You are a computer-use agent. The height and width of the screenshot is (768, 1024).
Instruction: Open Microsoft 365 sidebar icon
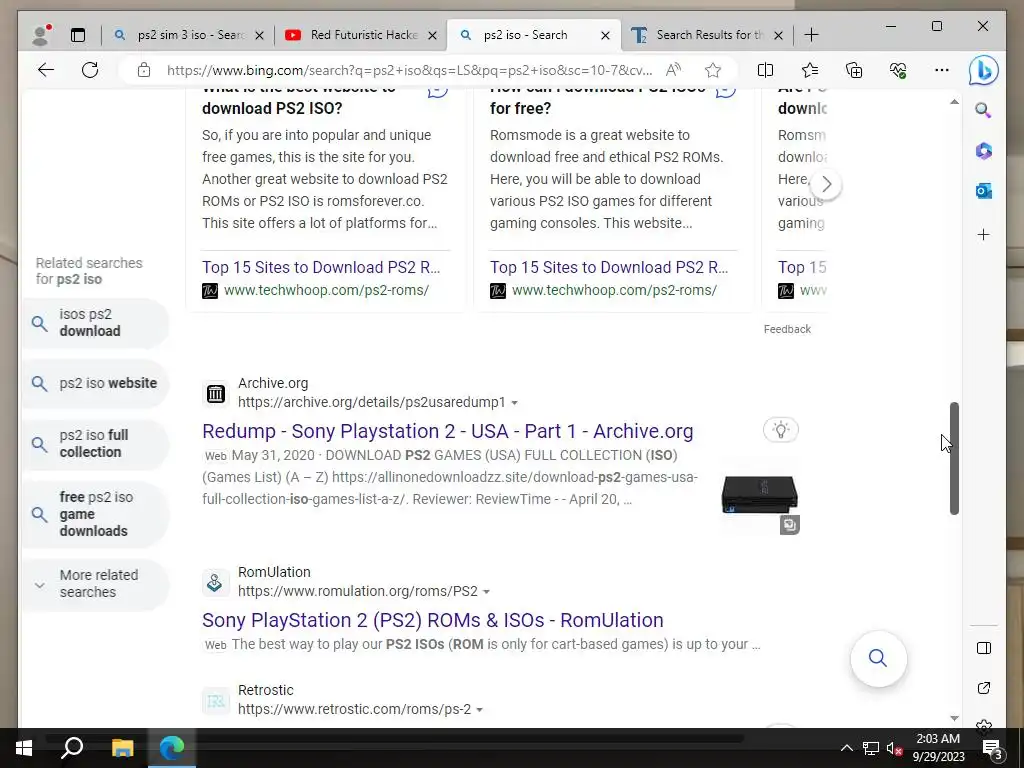point(984,151)
